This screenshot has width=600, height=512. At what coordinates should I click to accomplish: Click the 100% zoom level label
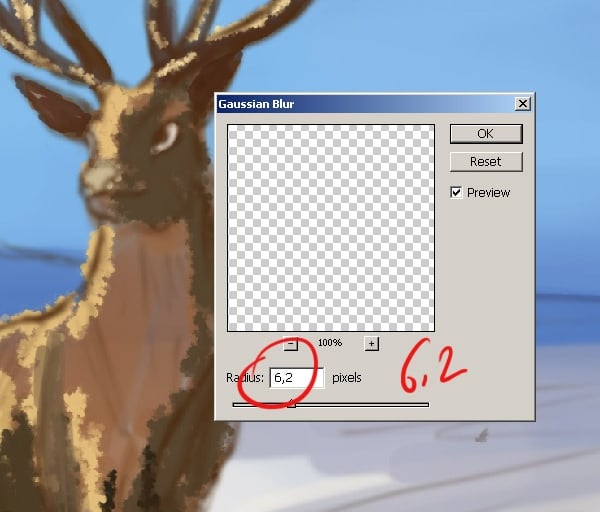click(x=330, y=342)
